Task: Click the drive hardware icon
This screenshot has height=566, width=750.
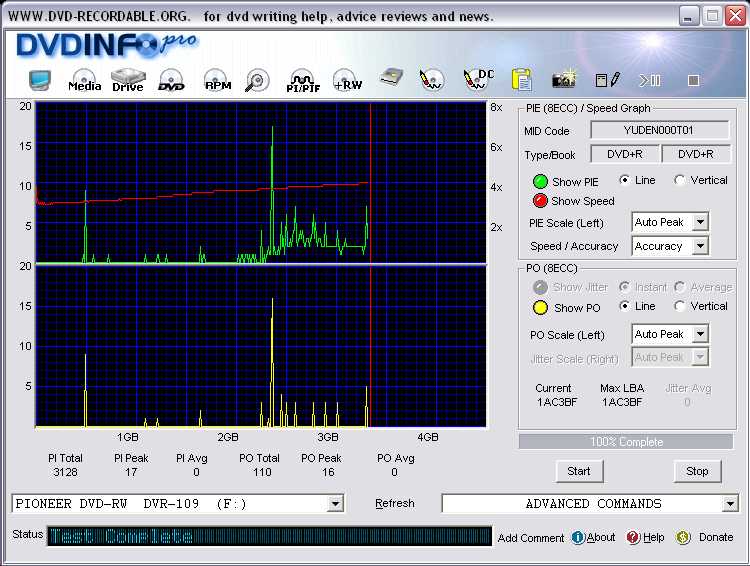Action: (x=391, y=78)
